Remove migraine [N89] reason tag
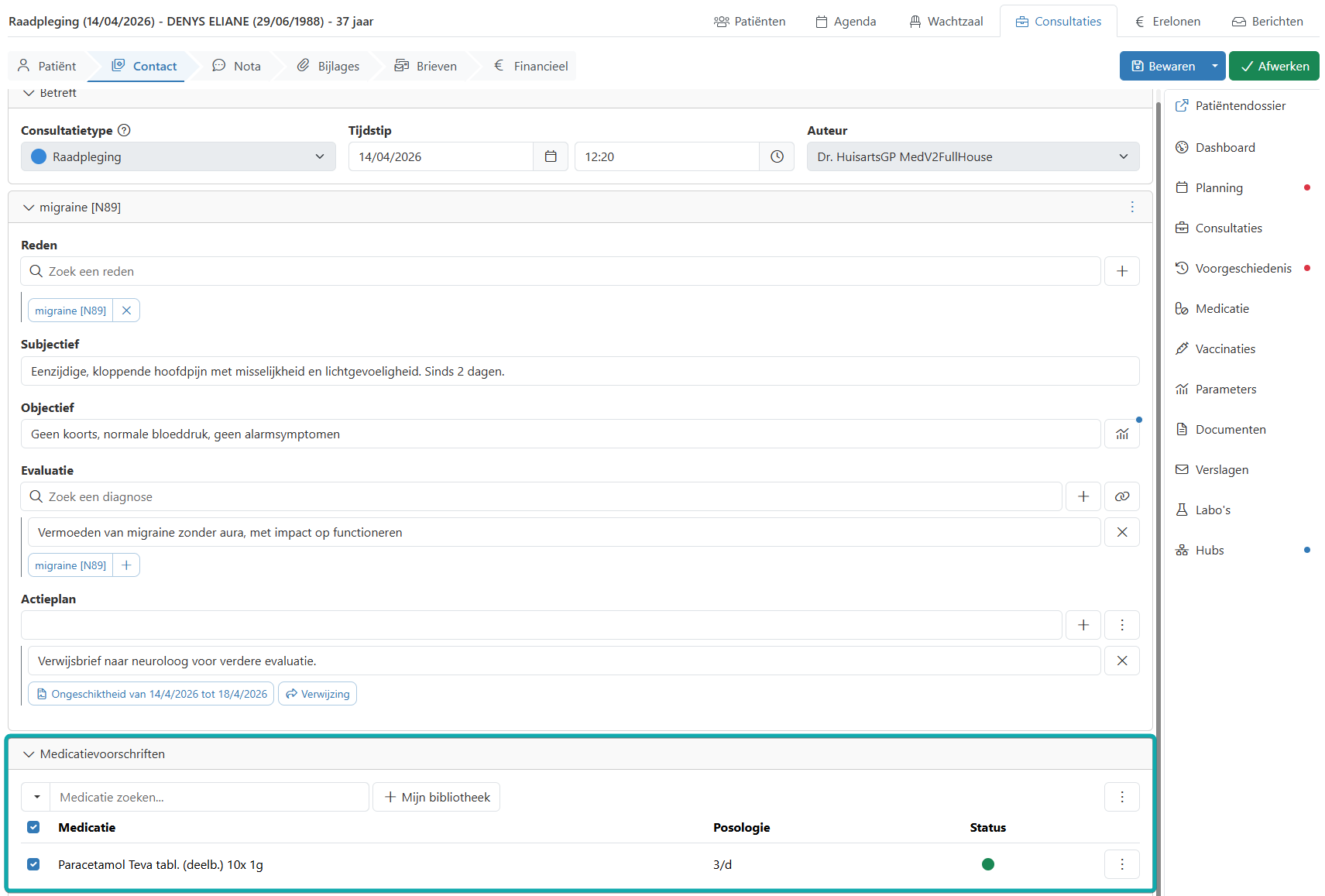 tap(126, 311)
